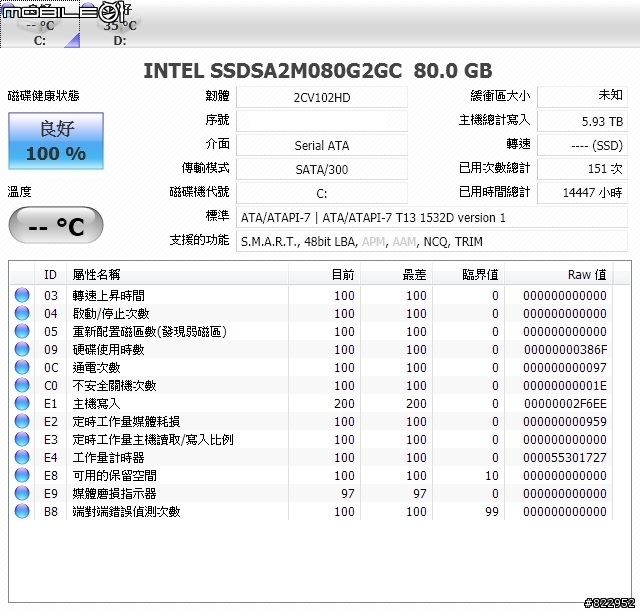The width and height of the screenshot is (640, 611).
Task: Click status icon next to 可用的保留空間
Action: pyautogui.click(x=21, y=476)
